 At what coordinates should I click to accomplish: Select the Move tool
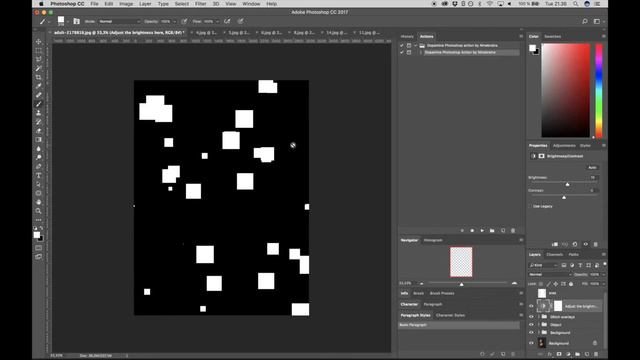click(x=39, y=42)
